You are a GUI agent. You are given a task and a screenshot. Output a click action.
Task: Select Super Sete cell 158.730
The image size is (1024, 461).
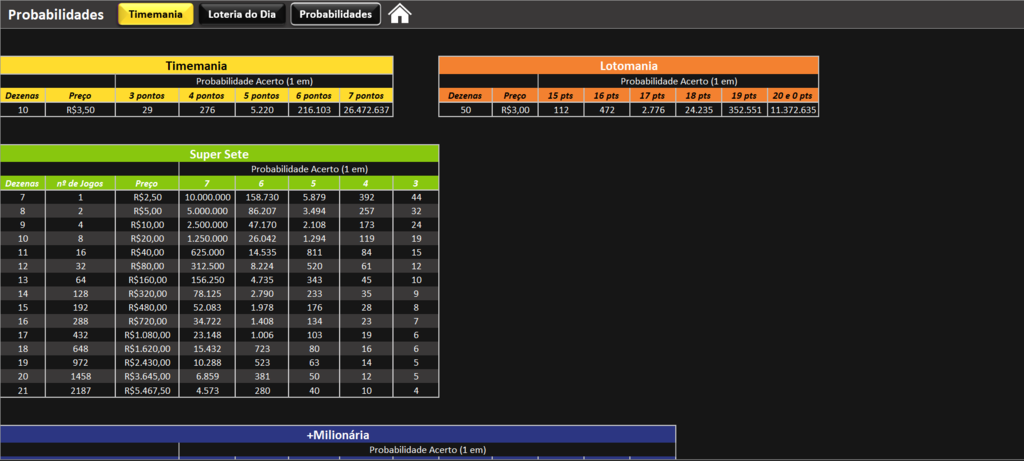pos(262,197)
